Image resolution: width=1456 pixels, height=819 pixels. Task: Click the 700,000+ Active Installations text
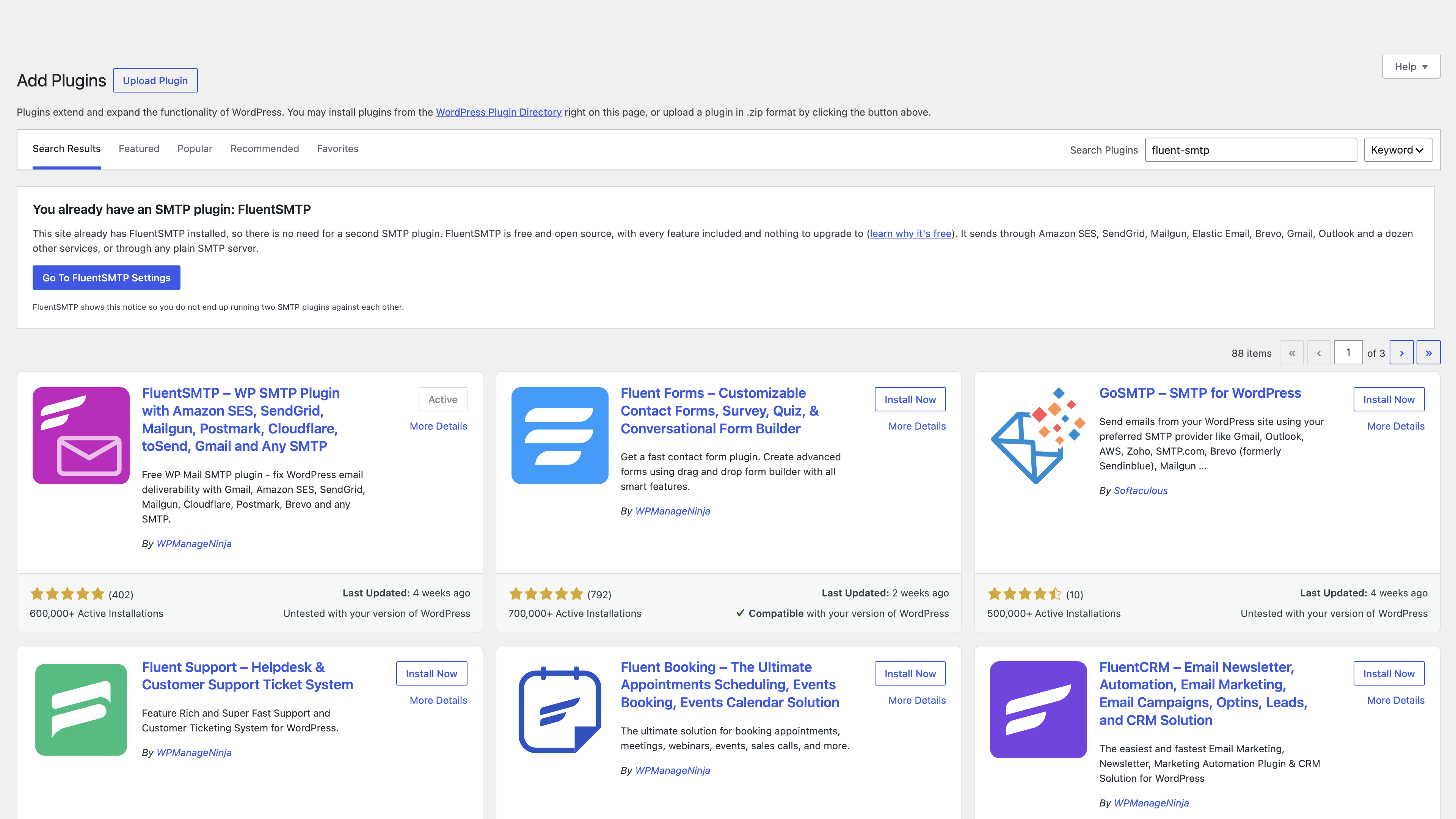[575, 613]
